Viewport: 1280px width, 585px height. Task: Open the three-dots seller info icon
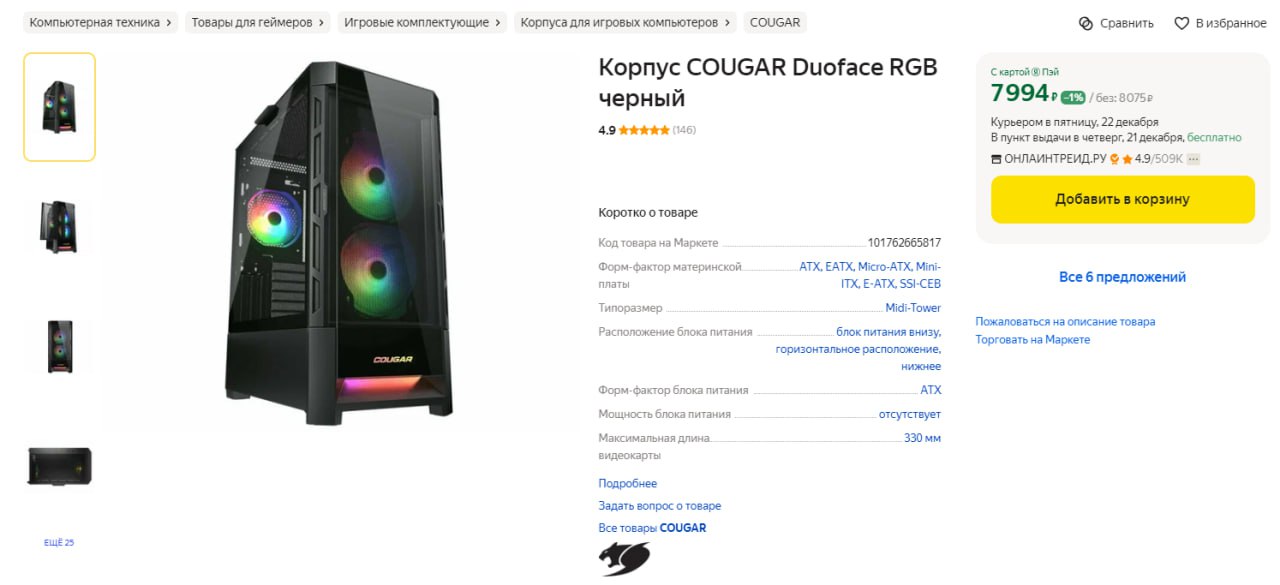(x=1193, y=159)
